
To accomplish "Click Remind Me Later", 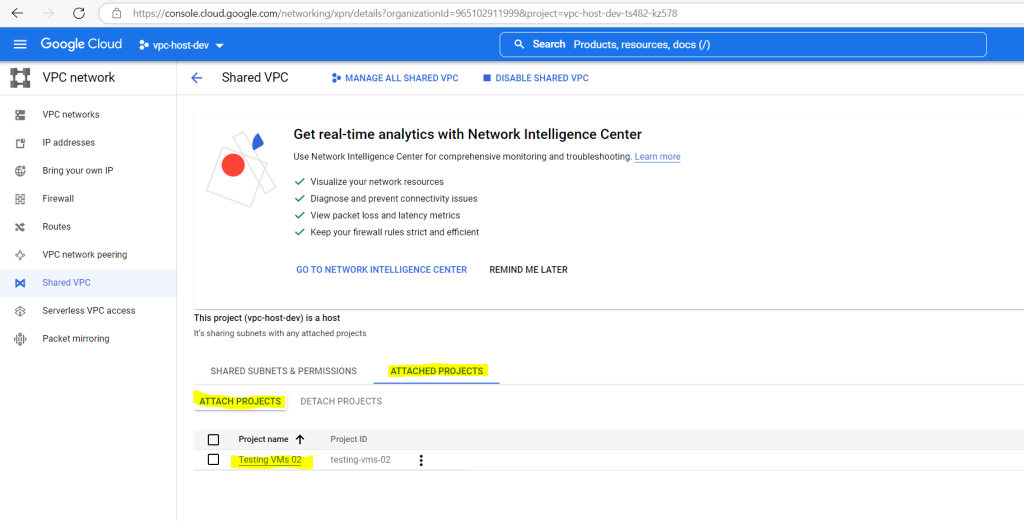I will point(528,270).
